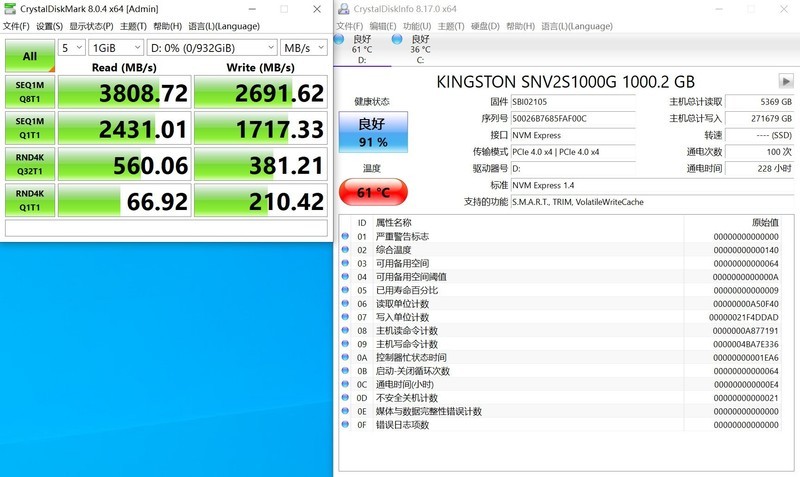
Task: Click the total host writes value 271679 GB
Action: point(759,118)
